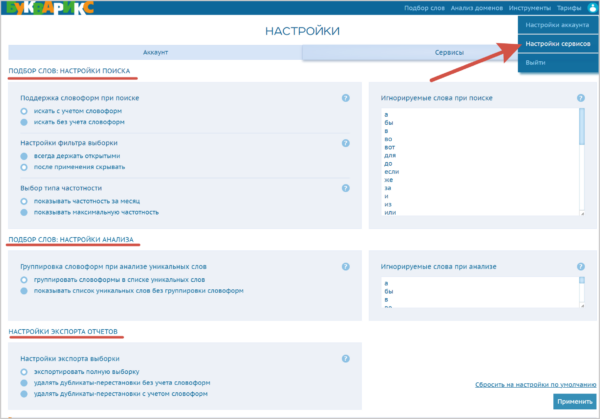Click the scrollbar of search ignored words

click(x=582, y=126)
